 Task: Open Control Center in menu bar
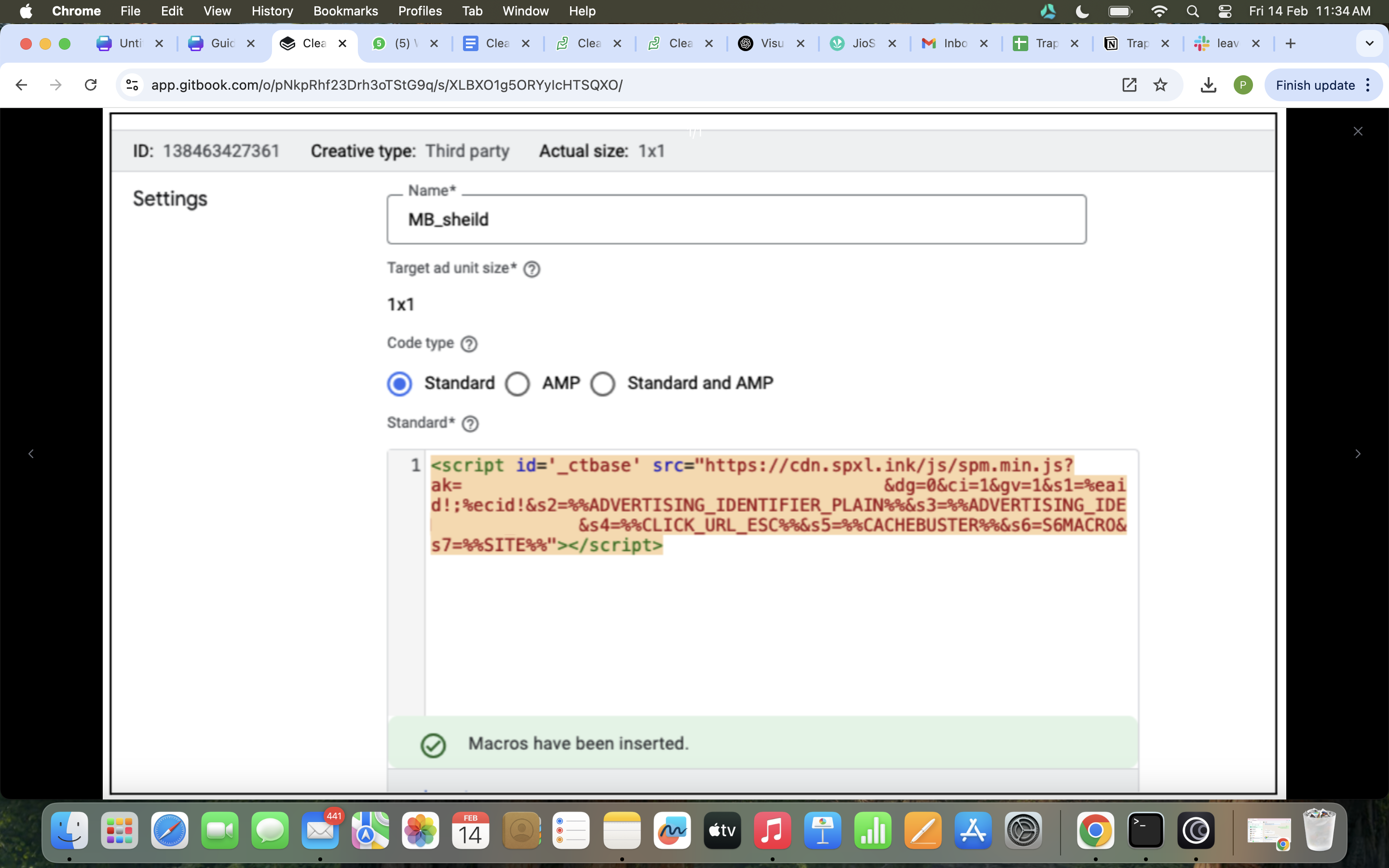click(x=1224, y=11)
